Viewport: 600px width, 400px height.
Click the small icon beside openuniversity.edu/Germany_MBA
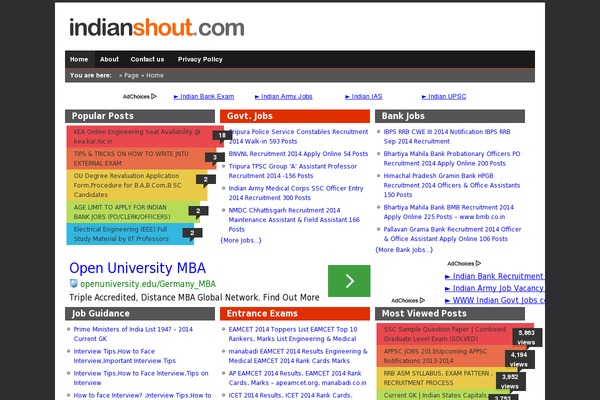[x=73, y=284]
